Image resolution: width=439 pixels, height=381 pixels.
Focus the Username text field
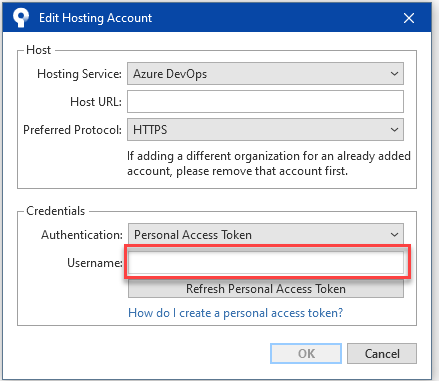pyautogui.click(x=266, y=262)
